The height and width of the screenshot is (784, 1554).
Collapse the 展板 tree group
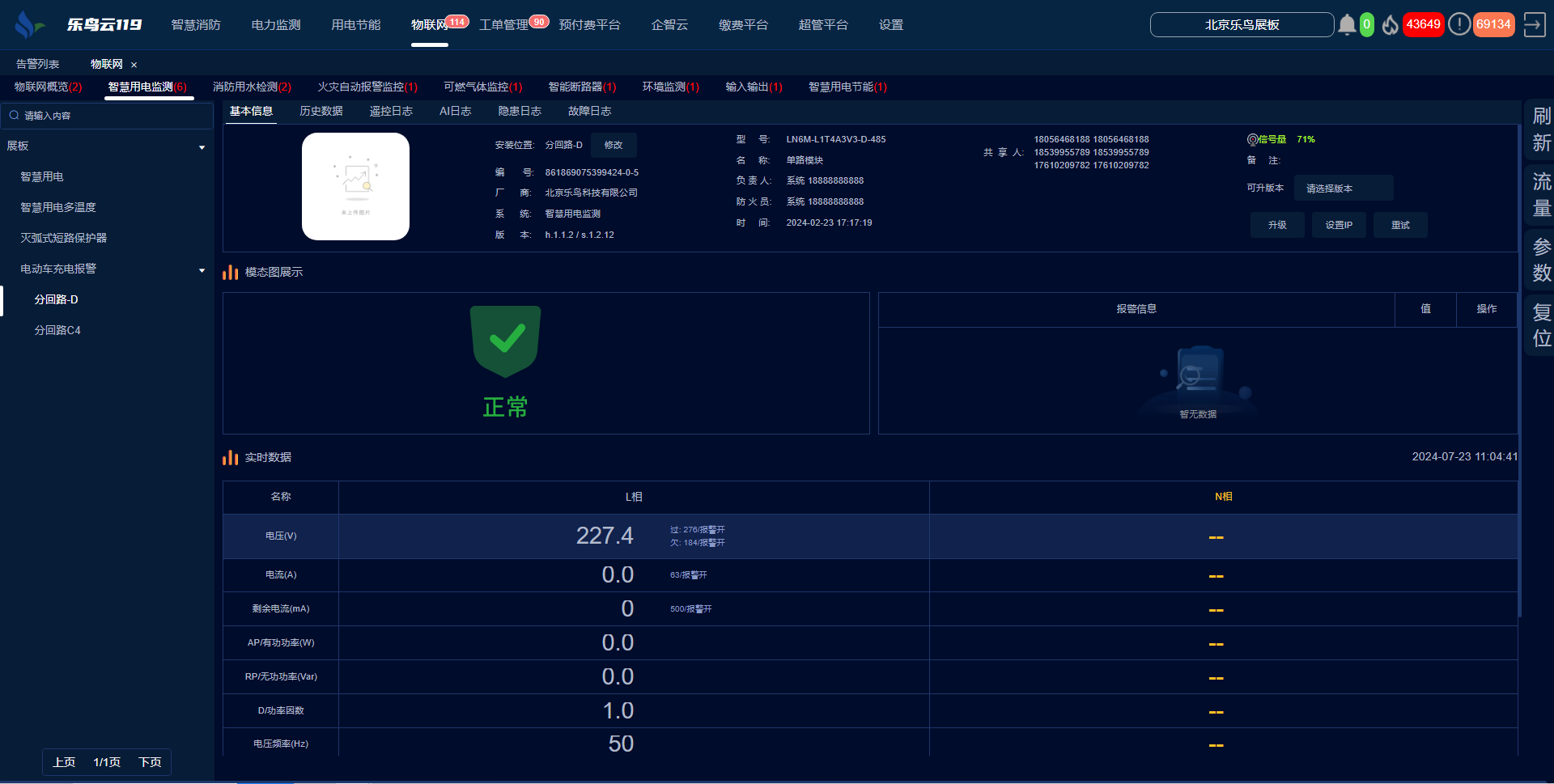(x=202, y=147)
